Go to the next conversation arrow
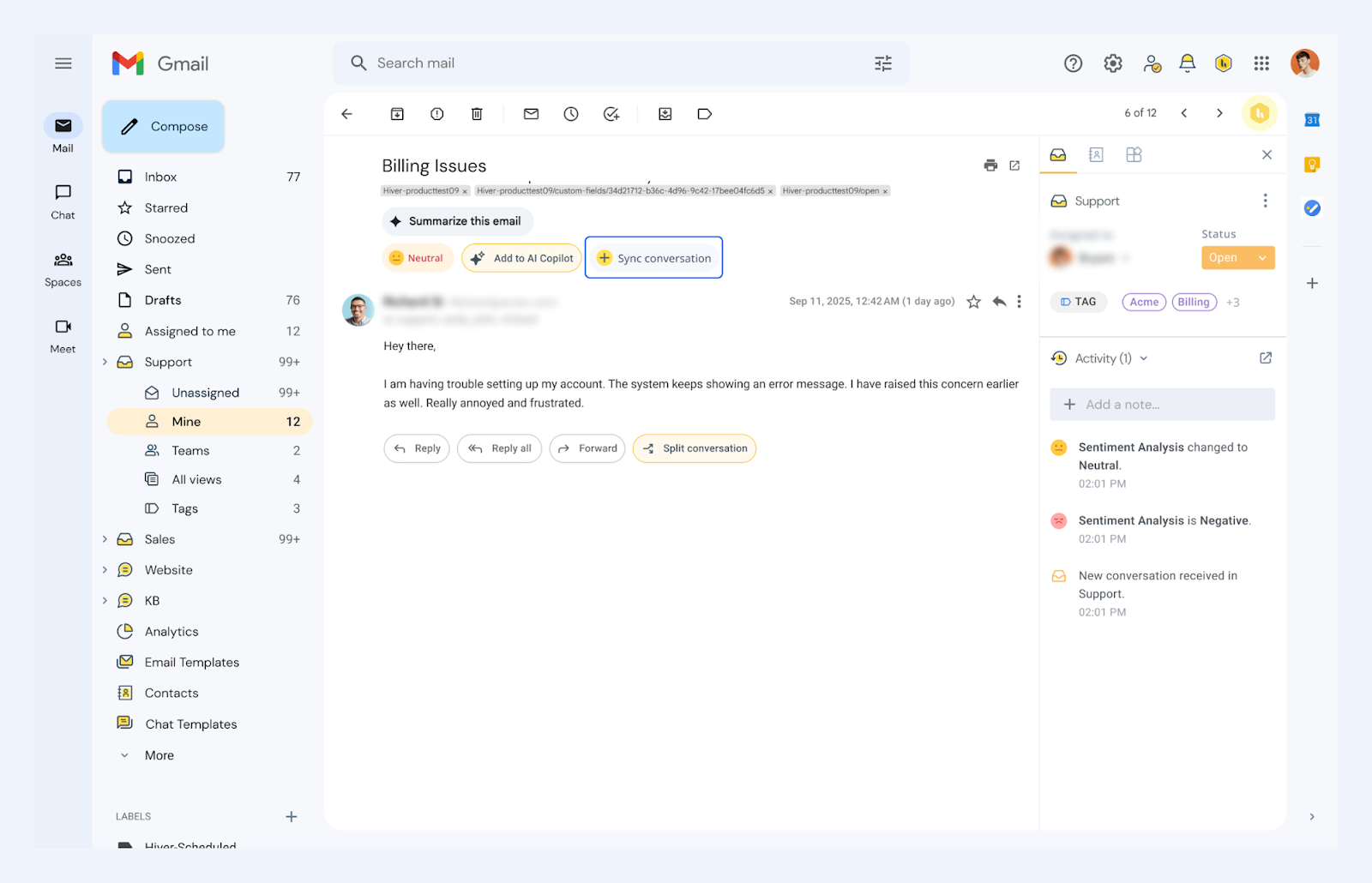This screenshot has width=1372, height=883. (x=1219, y=113)
